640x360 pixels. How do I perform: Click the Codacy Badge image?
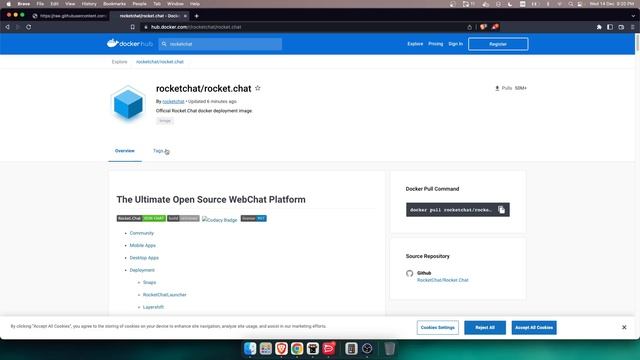[220, 220]
